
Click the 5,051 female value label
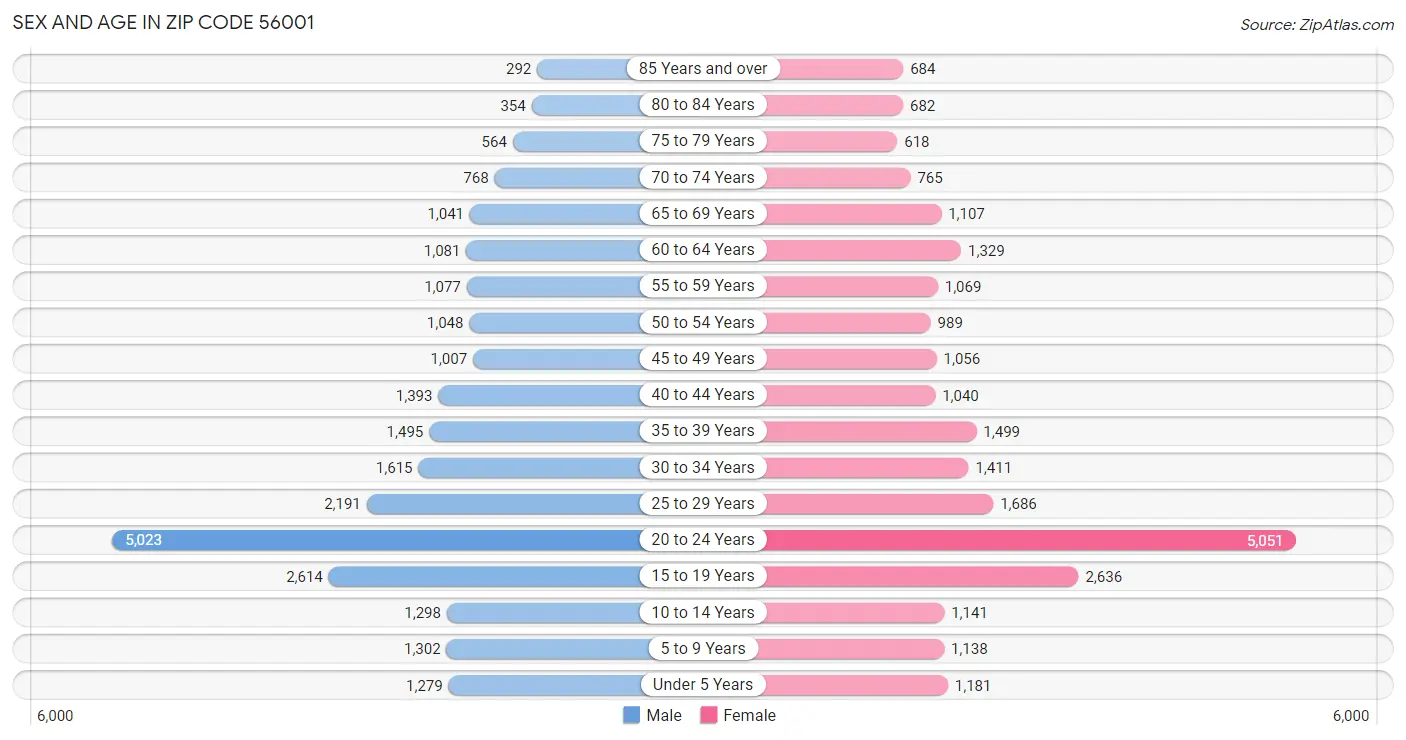1264,540
